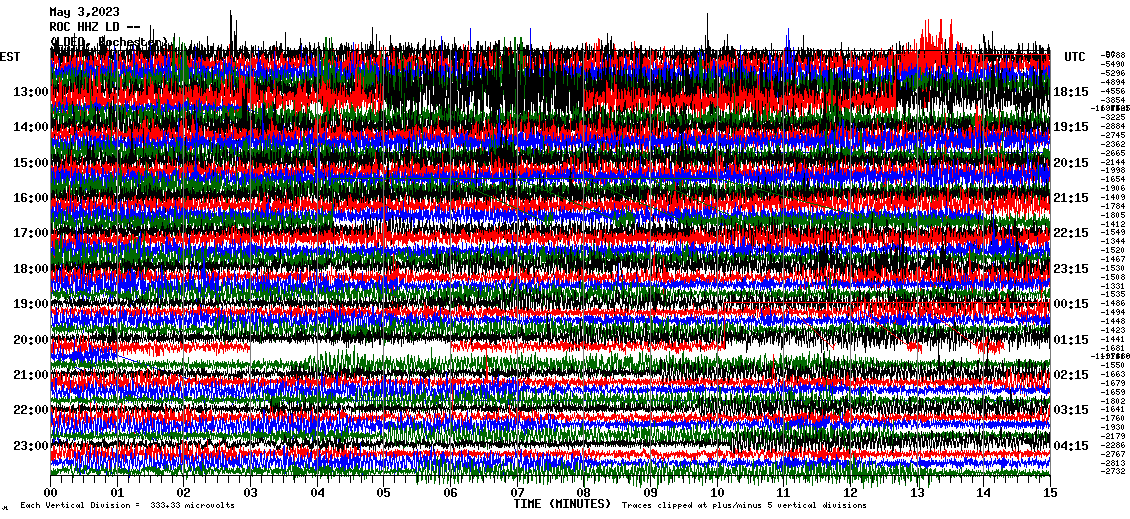1130x519 pixels.
Task: Select minute 00 on the time axis
Action: click(51, 493)
